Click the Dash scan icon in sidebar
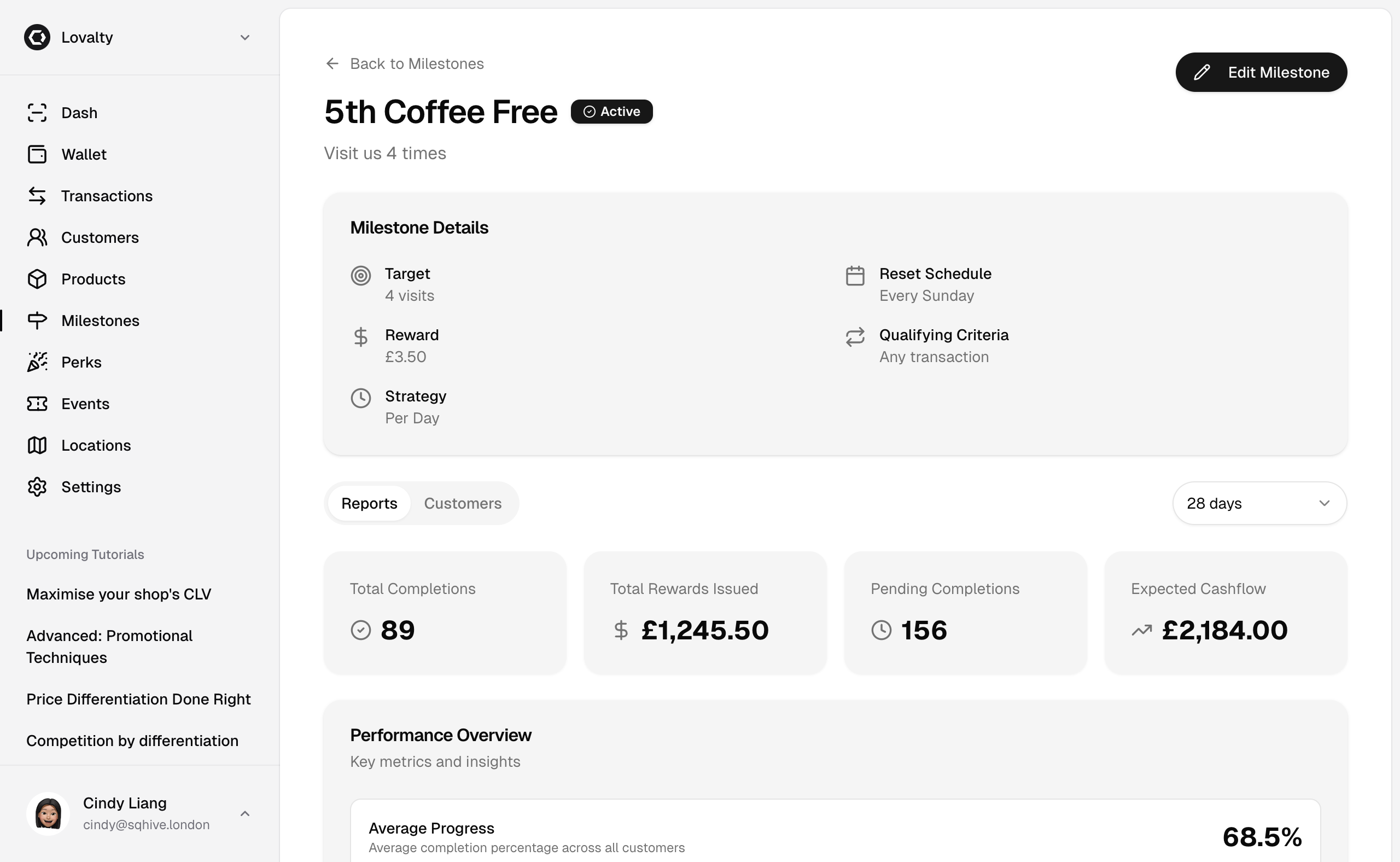The height and width of the screenshot is (862, 1400). pos(37,113)
